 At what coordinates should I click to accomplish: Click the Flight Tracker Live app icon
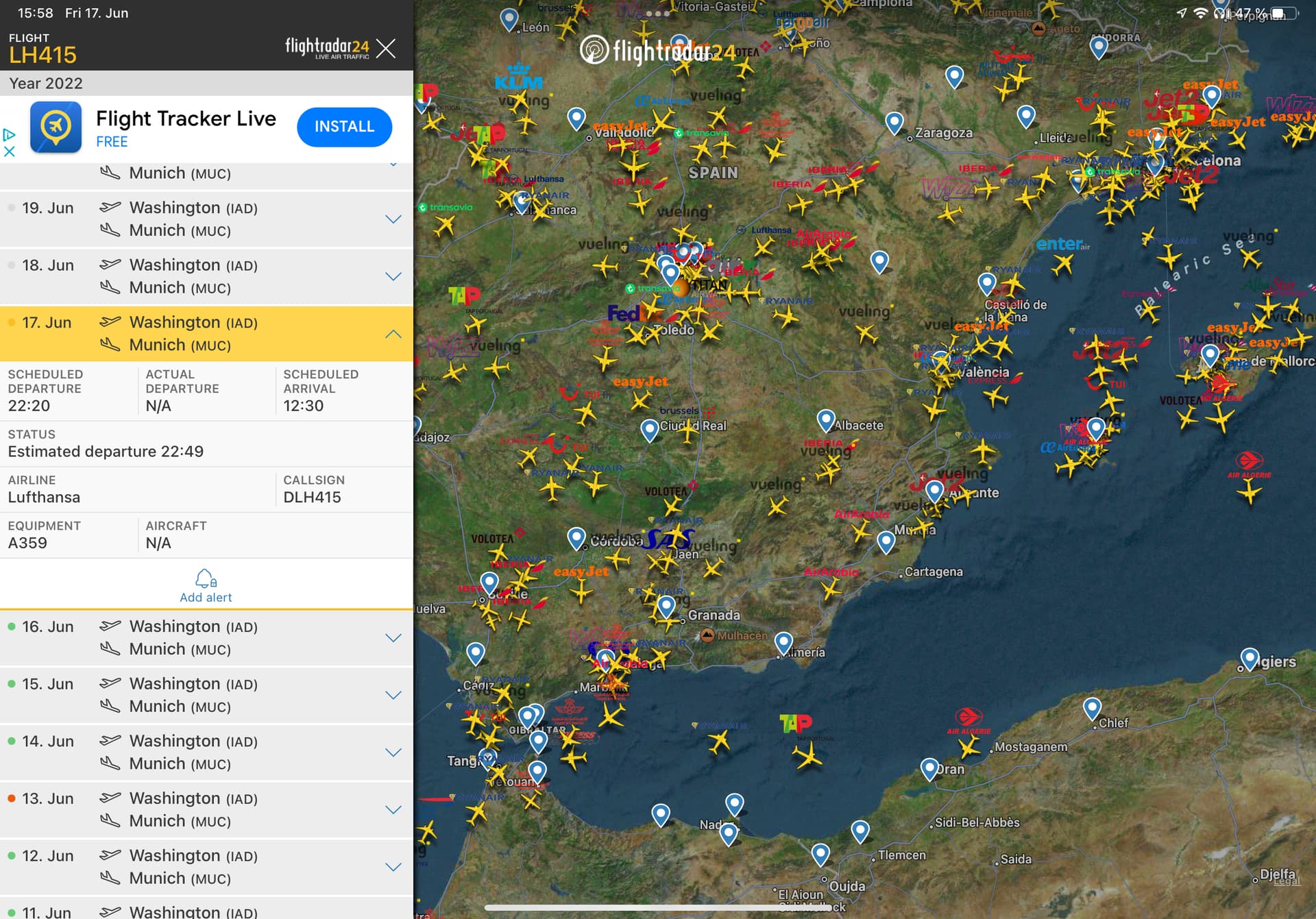click(x=56, y=127)
